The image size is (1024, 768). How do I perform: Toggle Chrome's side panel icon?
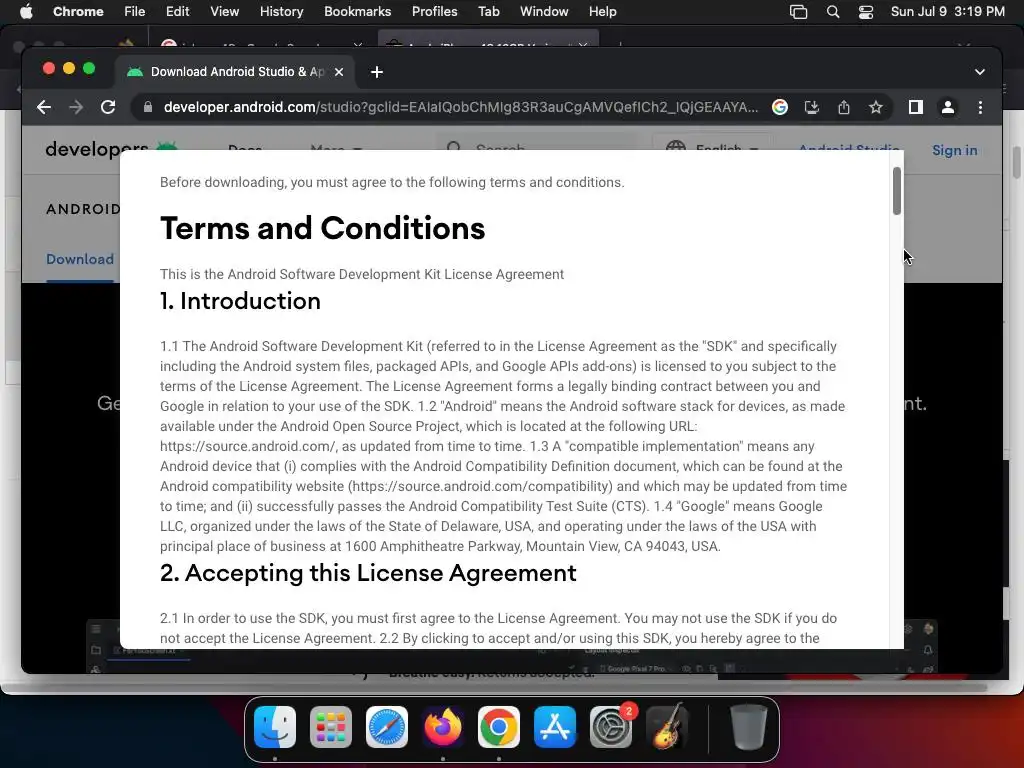click(916, 107)
